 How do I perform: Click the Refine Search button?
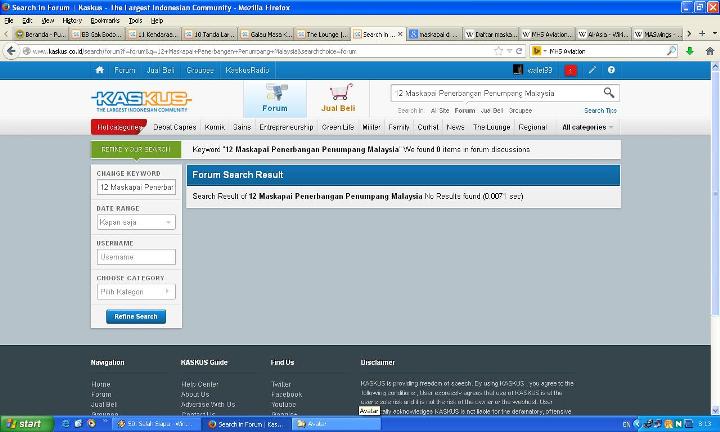click(136, 316)
